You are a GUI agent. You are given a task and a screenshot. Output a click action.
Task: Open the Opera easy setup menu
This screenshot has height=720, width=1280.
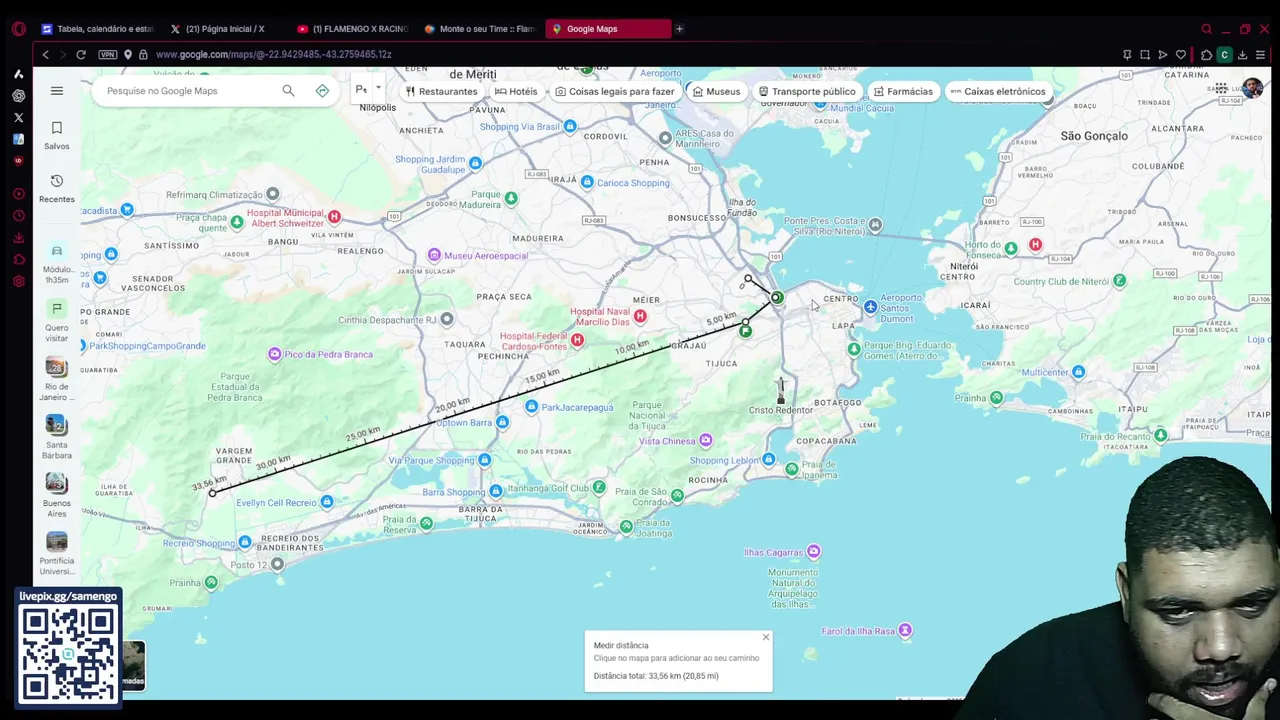(1260, 55)
